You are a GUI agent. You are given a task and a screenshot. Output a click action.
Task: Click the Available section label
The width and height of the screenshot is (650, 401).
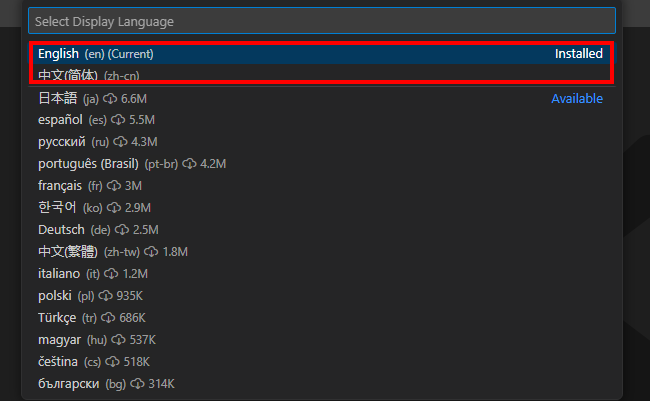(x=577, y=99)
